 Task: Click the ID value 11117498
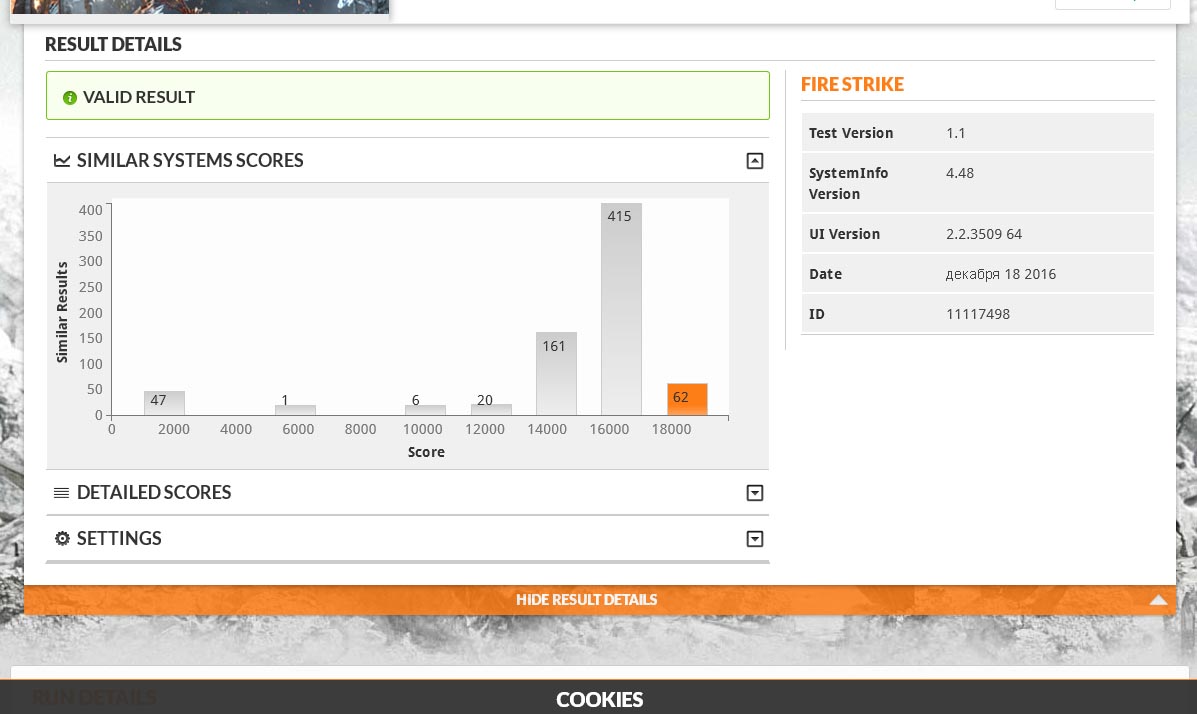coord(978,314)
